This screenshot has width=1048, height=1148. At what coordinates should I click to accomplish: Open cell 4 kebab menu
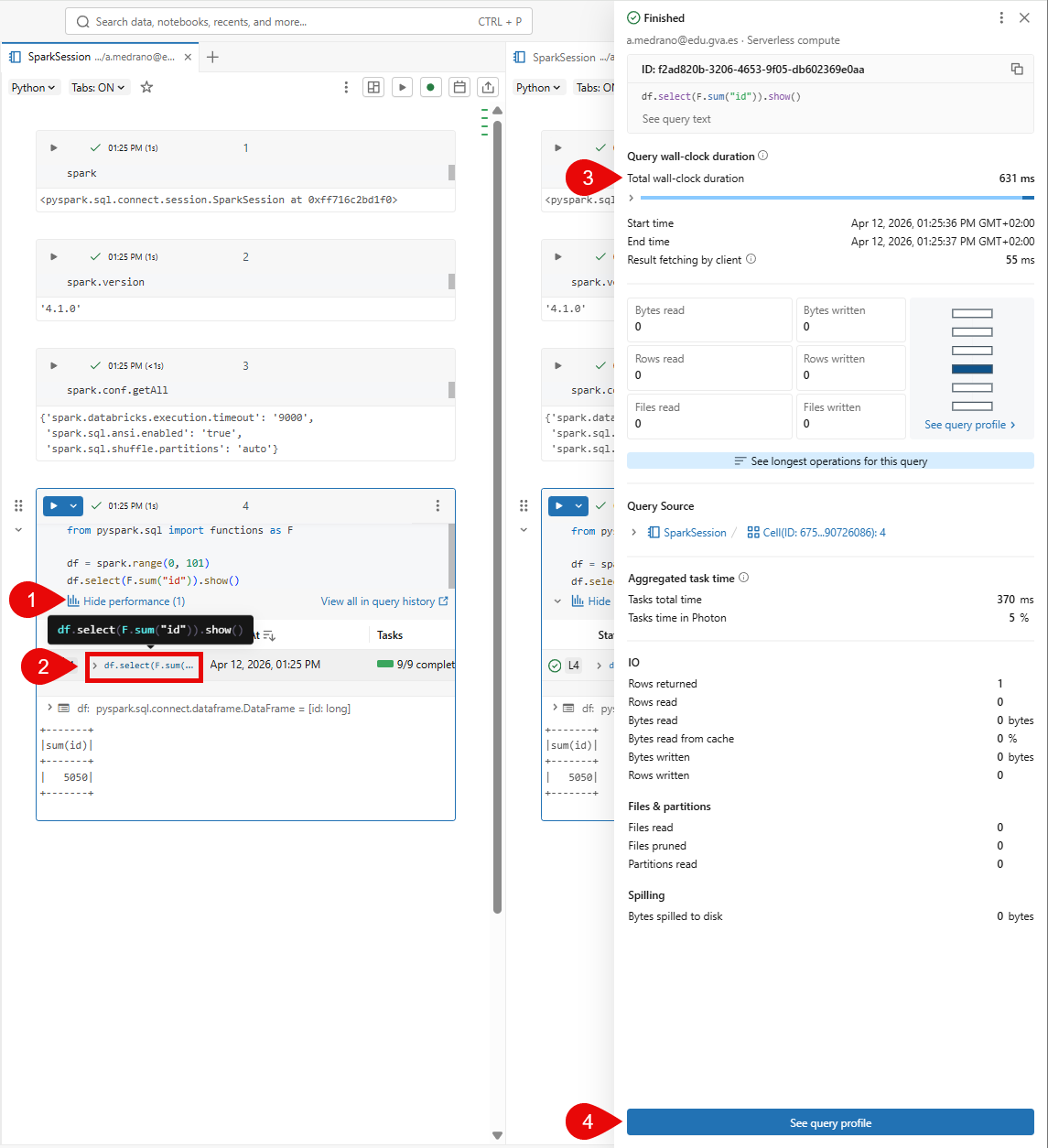[438, 505]
